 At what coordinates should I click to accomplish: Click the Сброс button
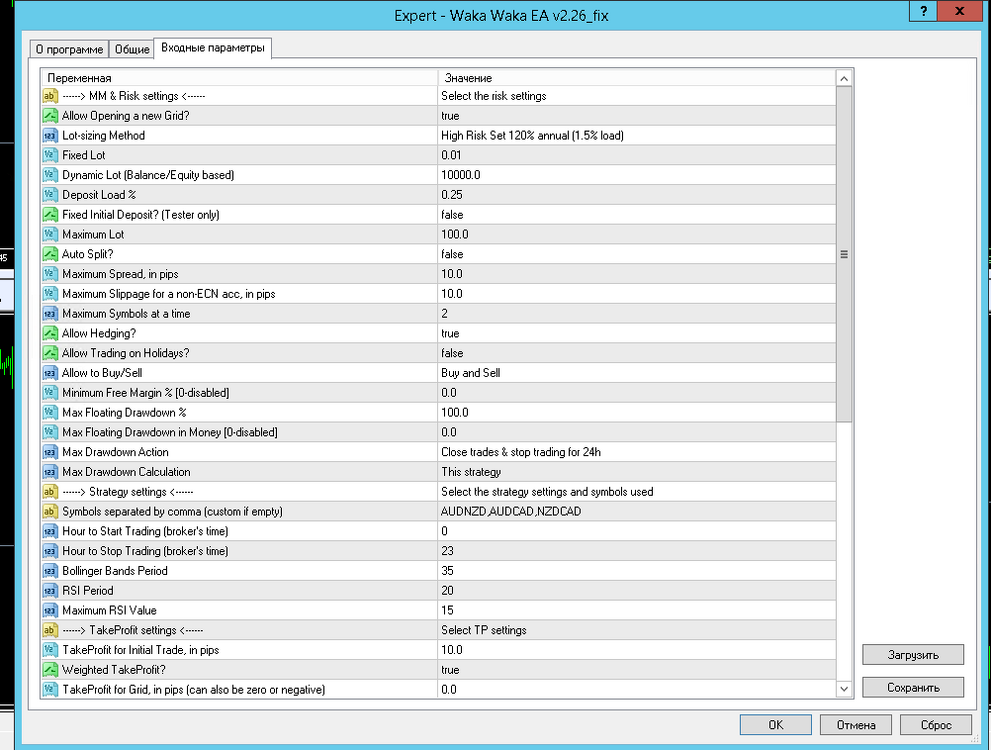tap(936, 725)
